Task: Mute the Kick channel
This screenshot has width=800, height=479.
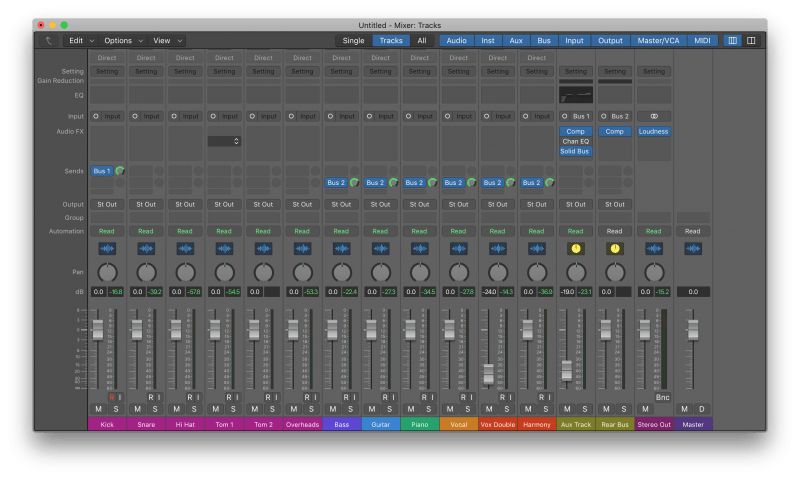Action: [x=98, y=409]
